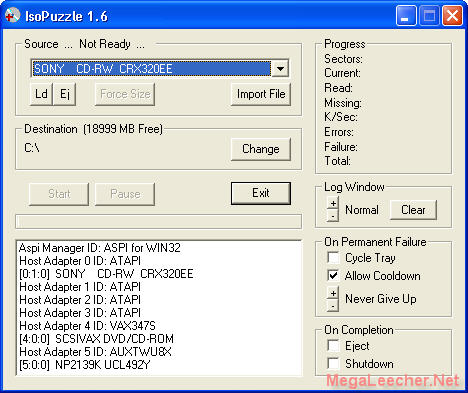Click log line 'Host Adapter 0 ID: ATAPI'
Viewport: 468px width, 393px height.
click(x=80, y=261)
